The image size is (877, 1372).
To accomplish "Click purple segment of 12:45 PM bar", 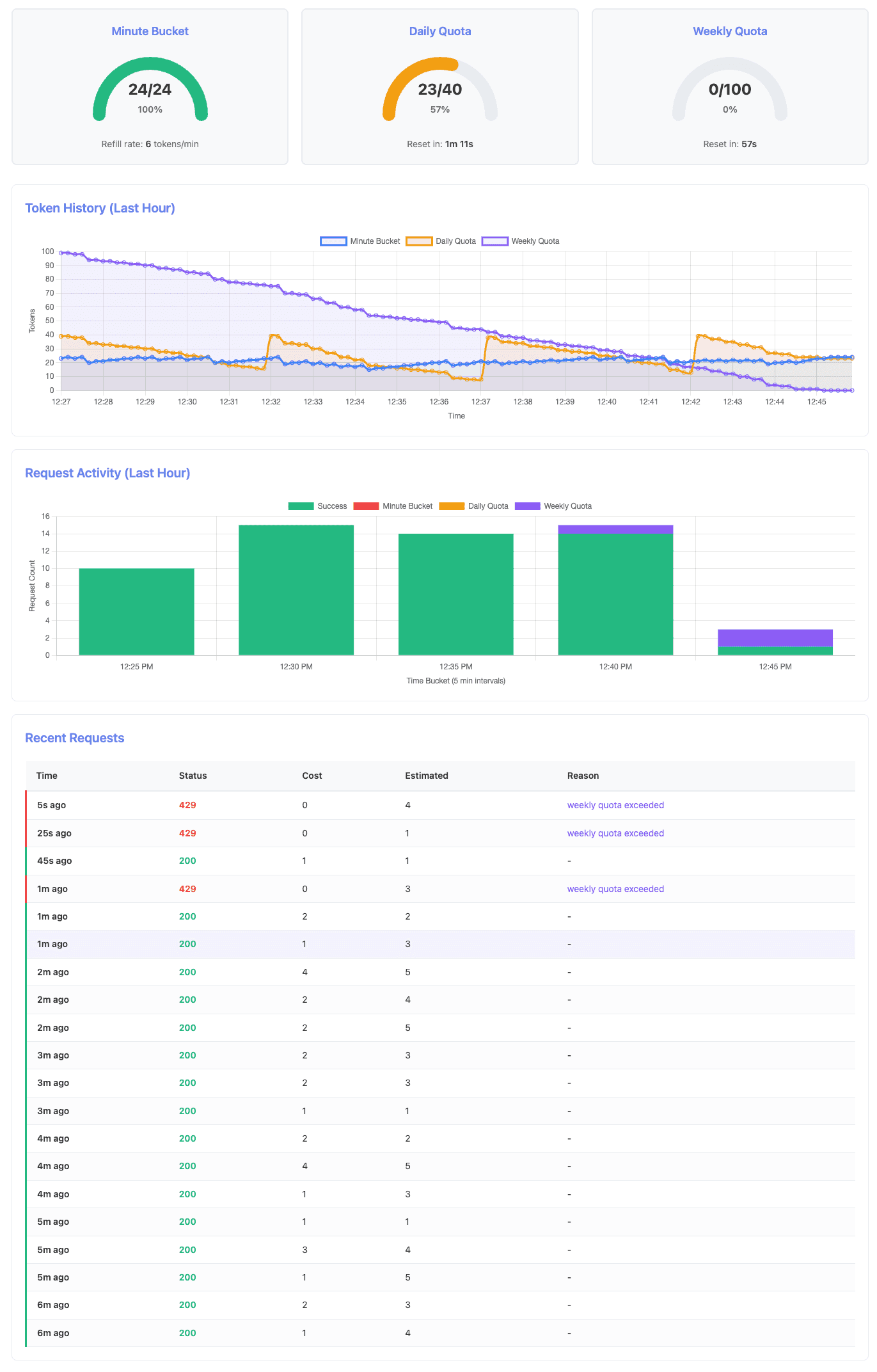I will click(x=775, y=637).
